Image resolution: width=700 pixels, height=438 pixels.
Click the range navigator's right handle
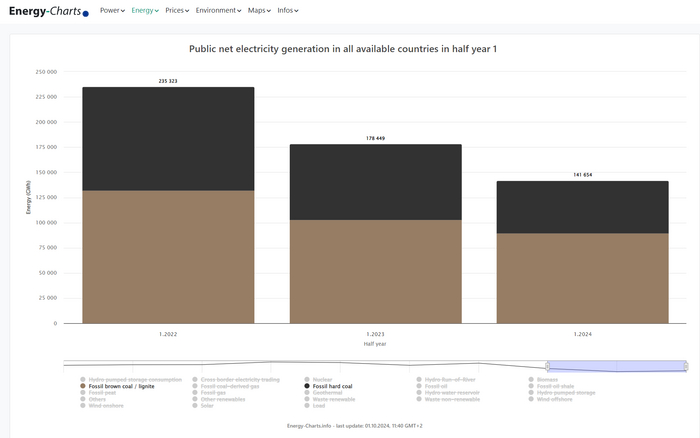(x=686, y=366)
